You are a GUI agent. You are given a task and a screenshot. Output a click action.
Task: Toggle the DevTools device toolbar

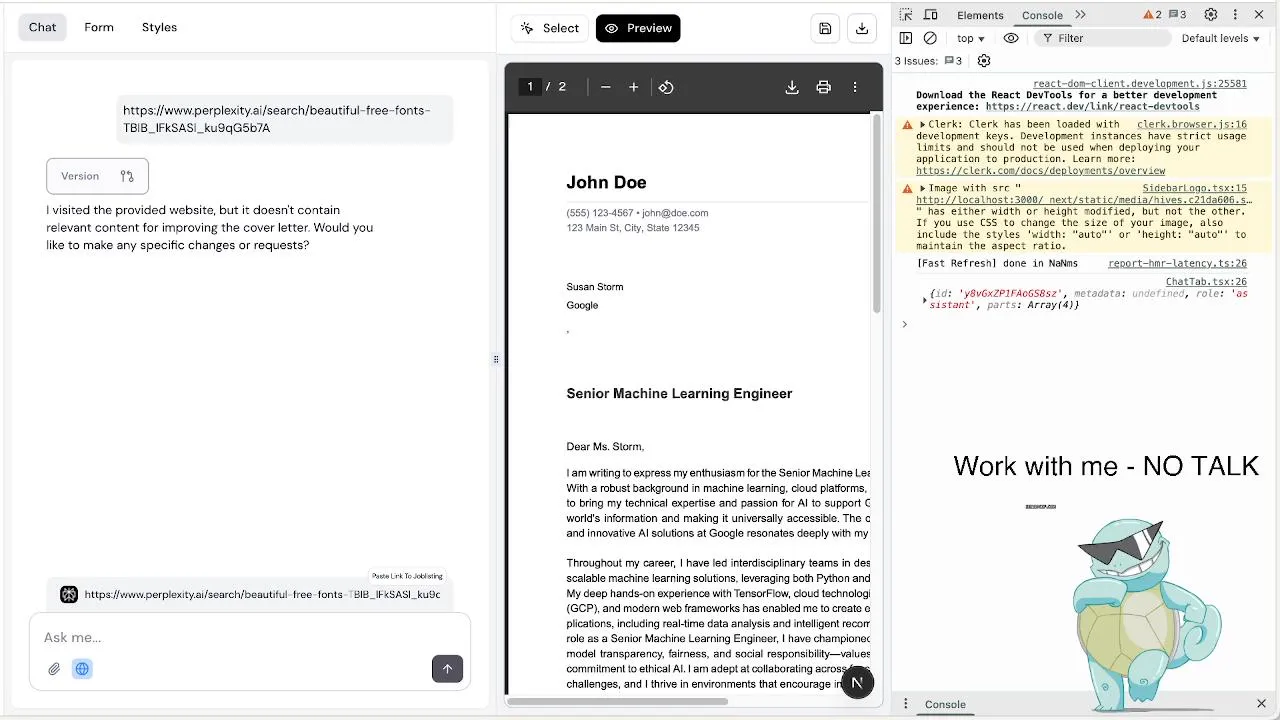[x=931, y=15]
